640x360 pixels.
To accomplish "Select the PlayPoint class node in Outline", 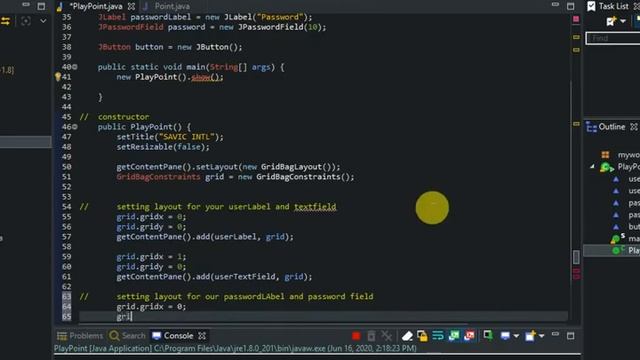I will pyautogui.click(x=620, y=167).
